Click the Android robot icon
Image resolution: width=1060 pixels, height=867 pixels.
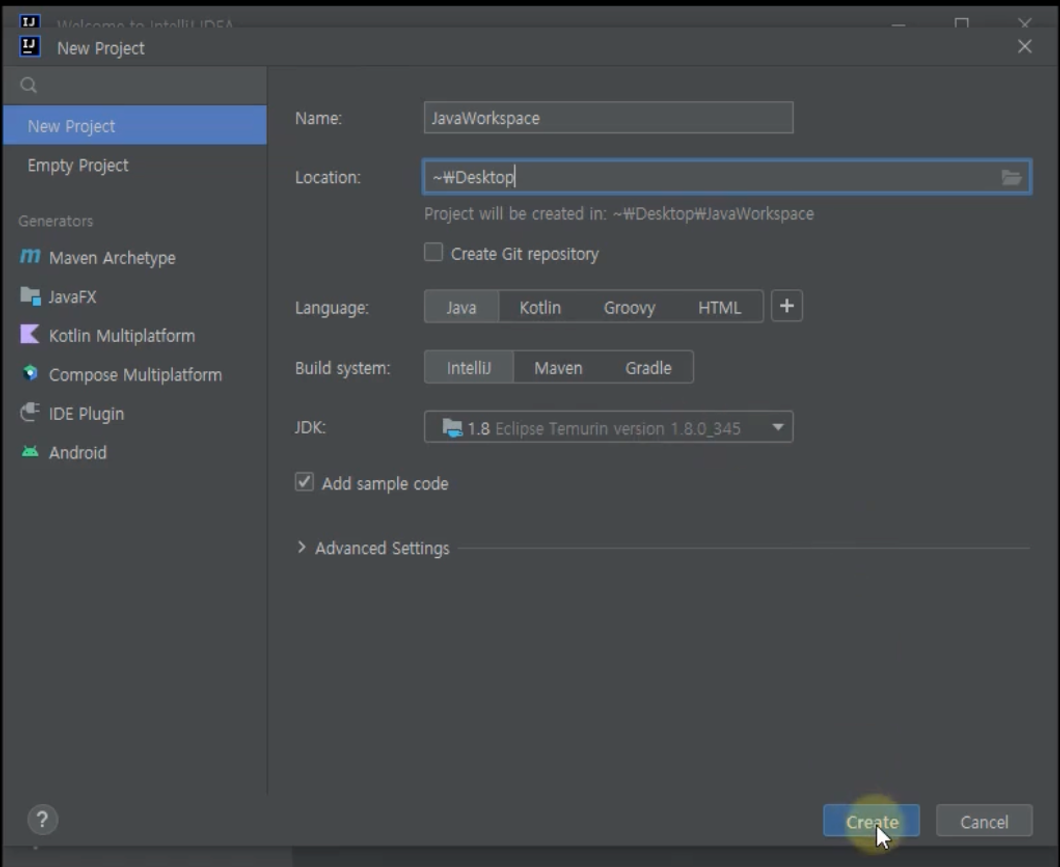tap(30, 451)
